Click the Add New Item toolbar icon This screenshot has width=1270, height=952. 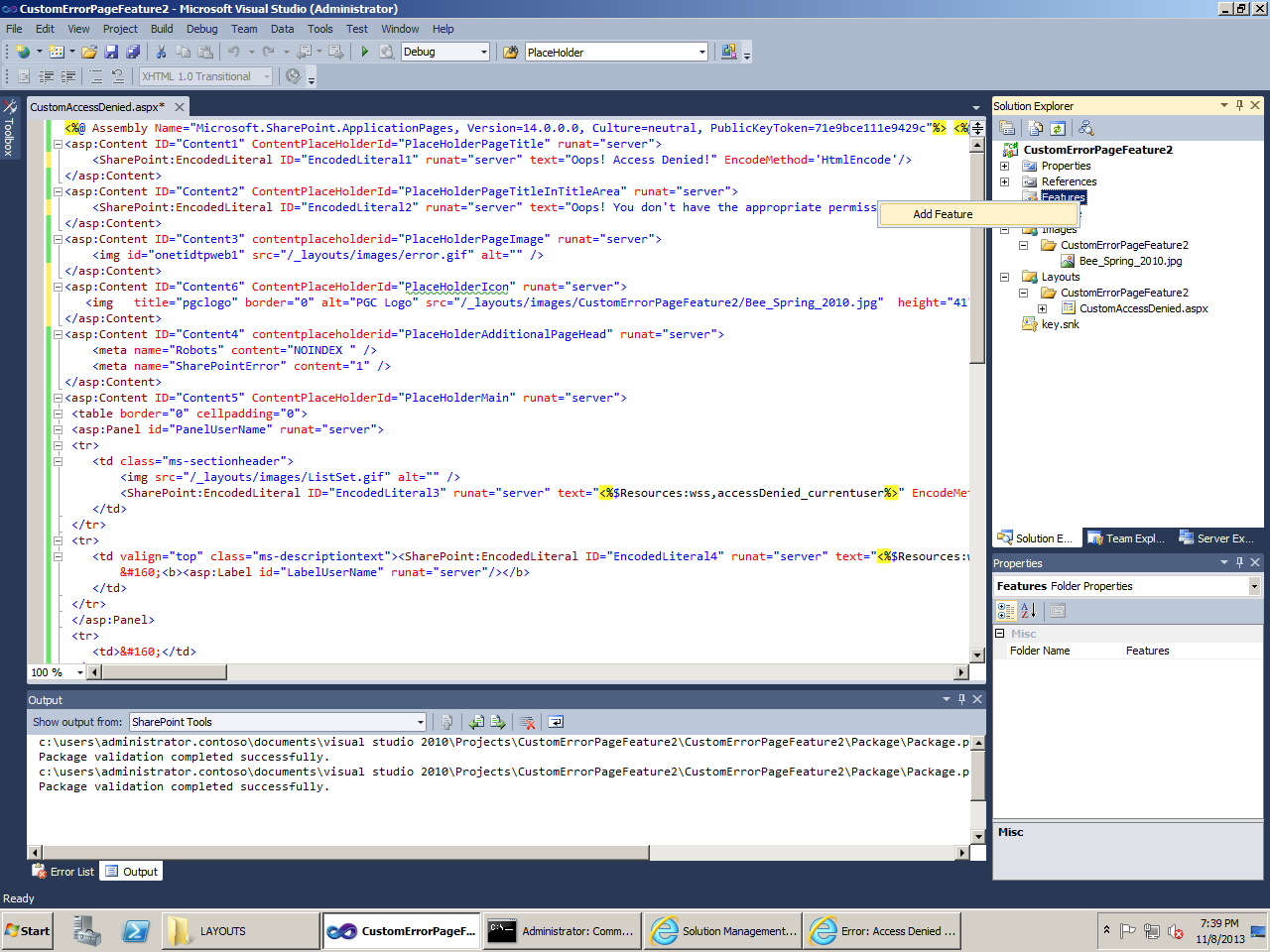[57, 52]
